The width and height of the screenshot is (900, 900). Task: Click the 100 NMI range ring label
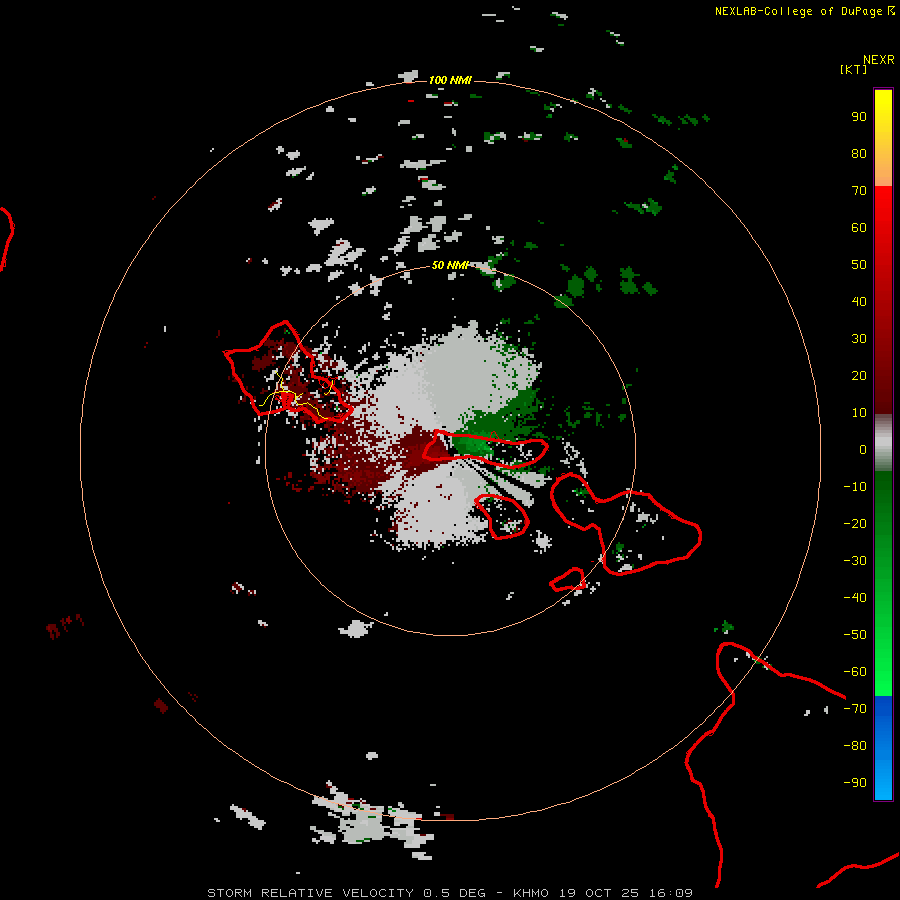pyautogui.click(x=450, y=80)
